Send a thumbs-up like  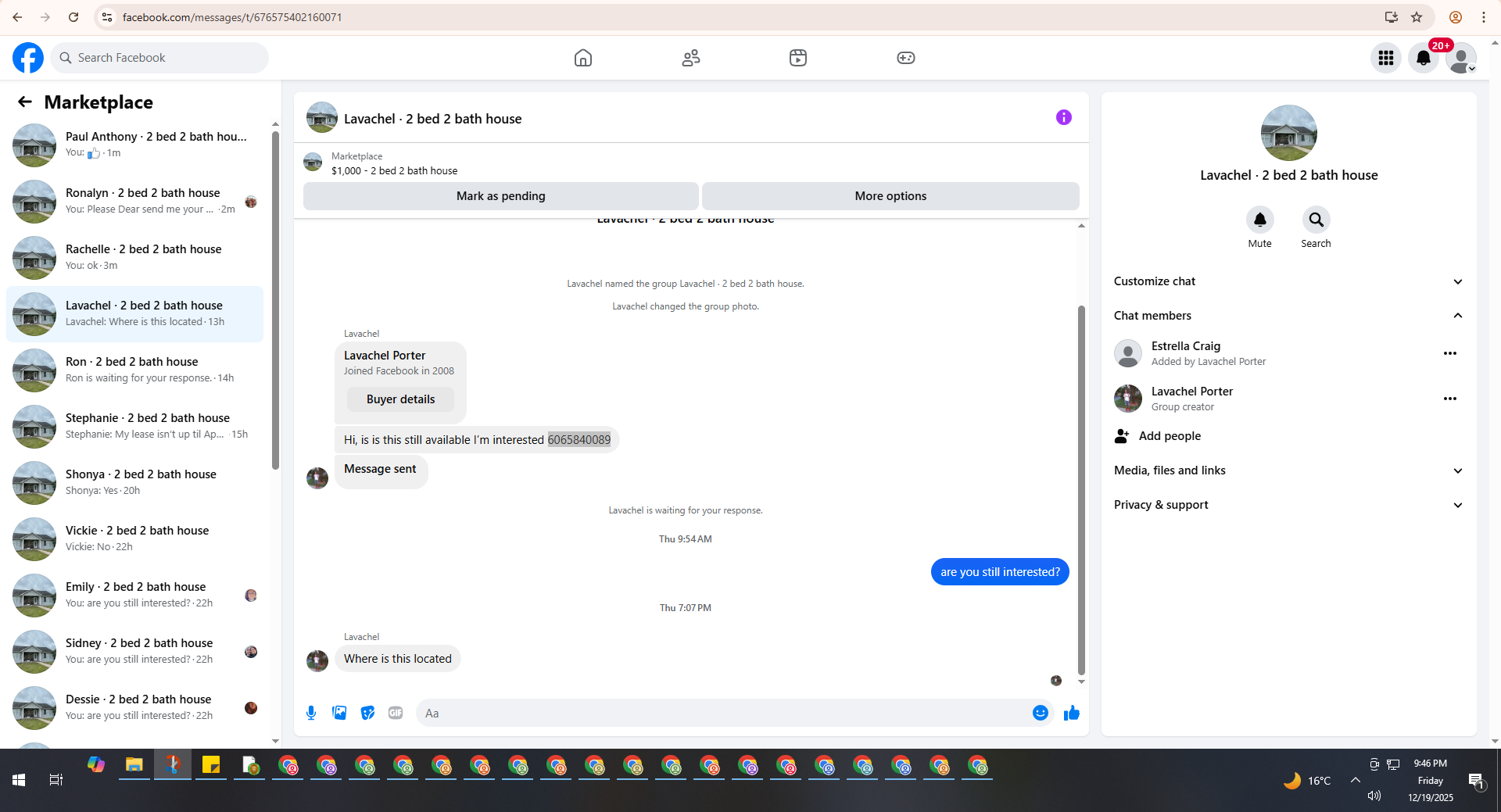[x=1072, y=713]
